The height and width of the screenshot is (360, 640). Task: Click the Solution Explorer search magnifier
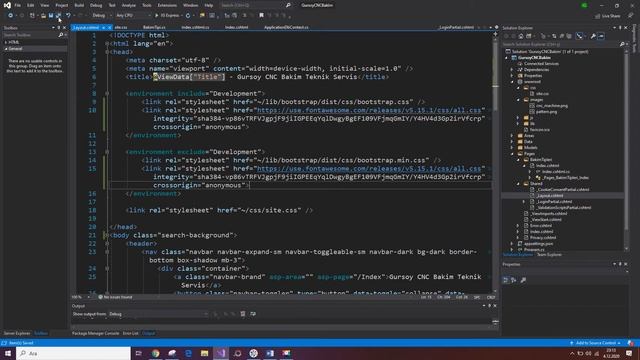pyautogui.click(x=622, y=44)
